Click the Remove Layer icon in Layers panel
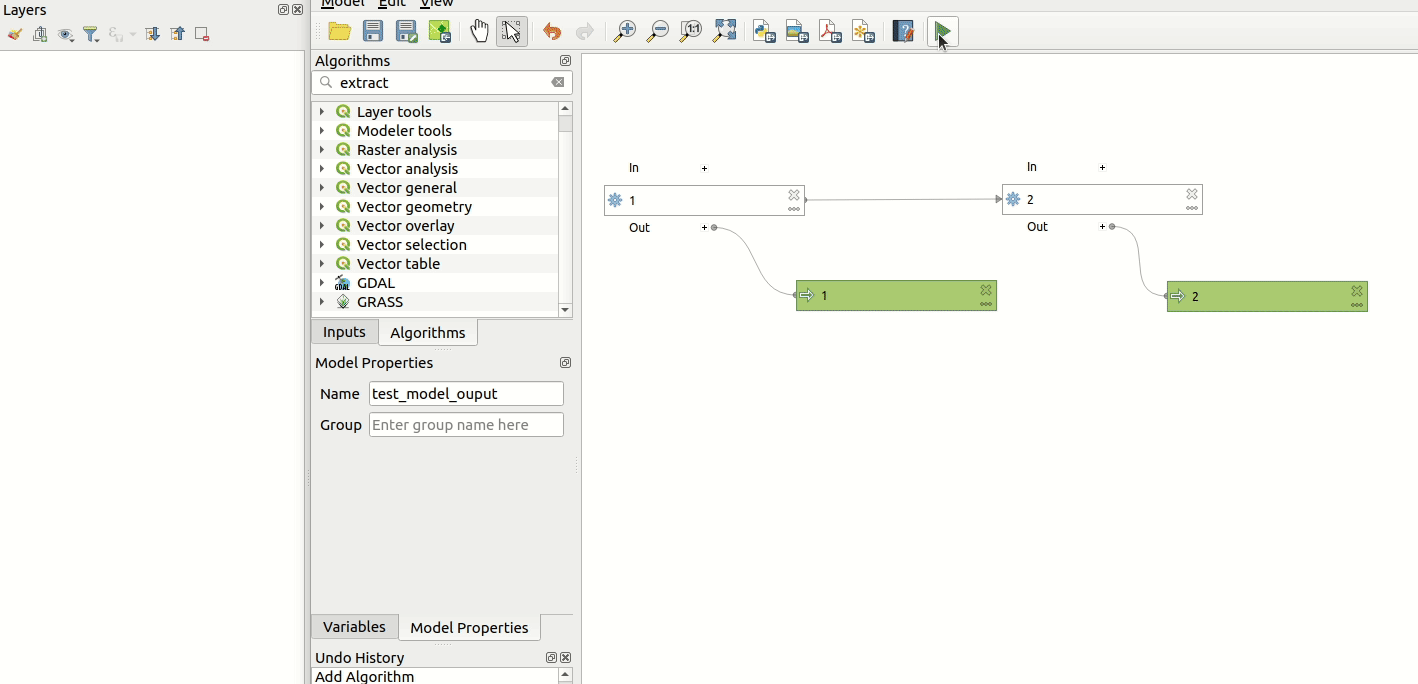Image resolution: width=1418 pixels, height=684 pixels. [x=202, y=34]
